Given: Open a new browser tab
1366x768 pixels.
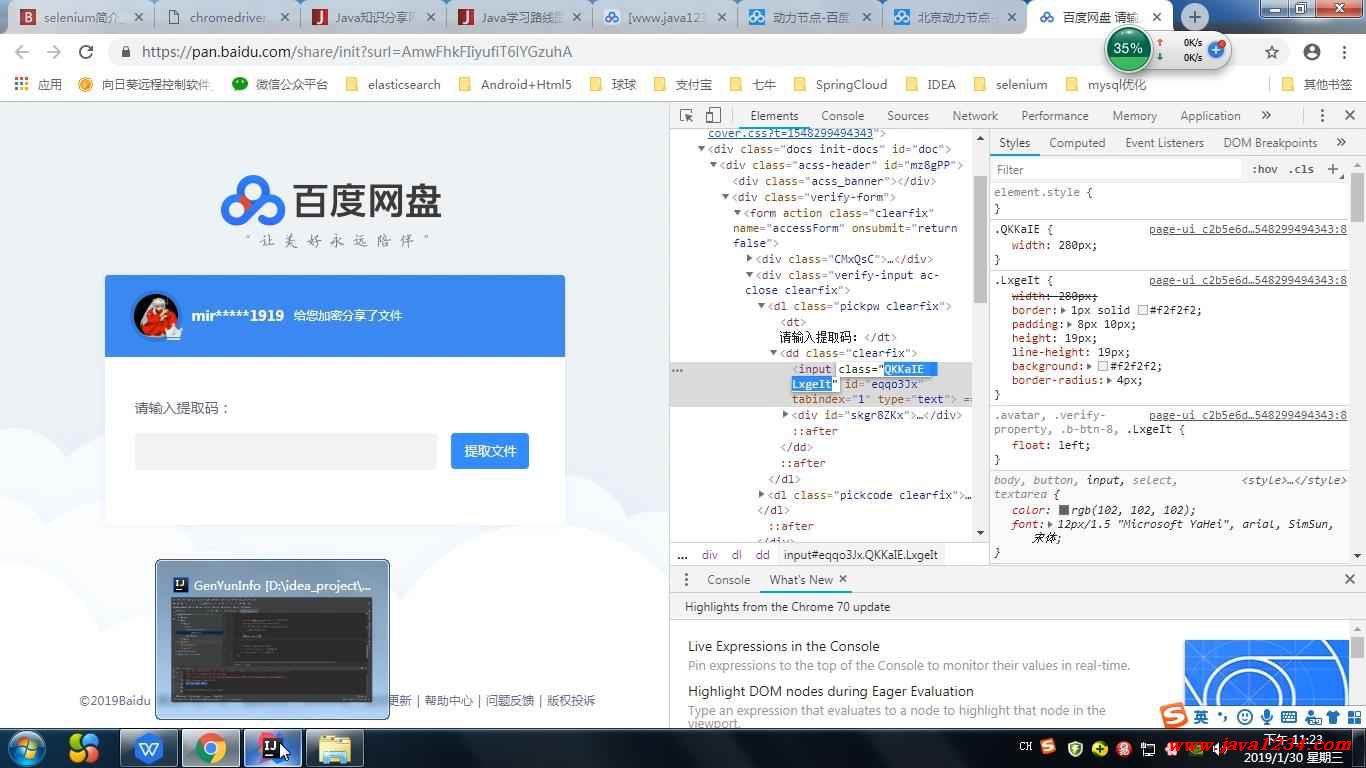Looking at the screenshot, I should click(x=1194, y=17).
